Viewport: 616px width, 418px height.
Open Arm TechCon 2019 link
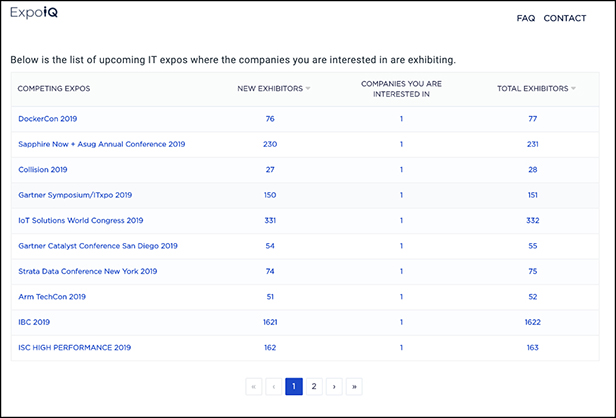[x=52, y=297]
